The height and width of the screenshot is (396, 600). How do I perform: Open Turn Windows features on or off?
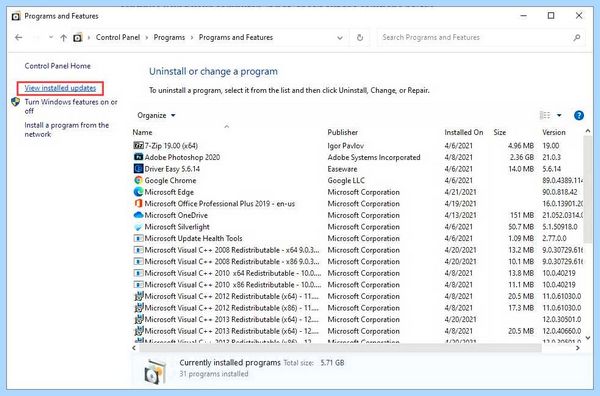pyautogui.click(x=71, y=106)
